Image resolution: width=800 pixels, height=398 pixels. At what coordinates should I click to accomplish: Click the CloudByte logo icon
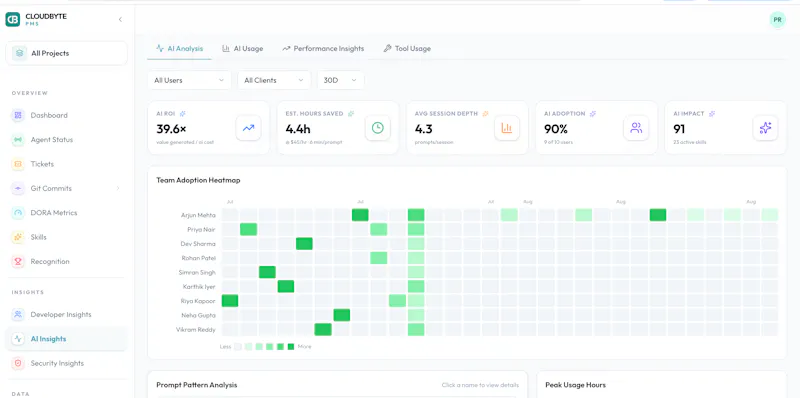13,19
